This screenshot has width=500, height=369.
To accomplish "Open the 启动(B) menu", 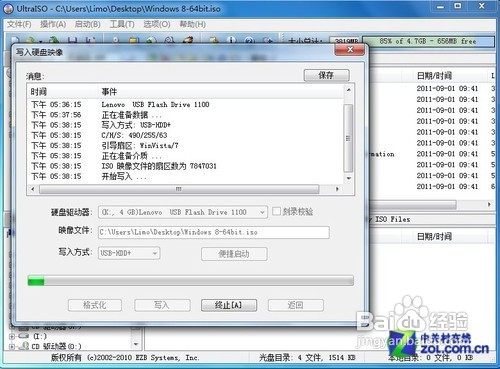I will (x=87, y=24).
